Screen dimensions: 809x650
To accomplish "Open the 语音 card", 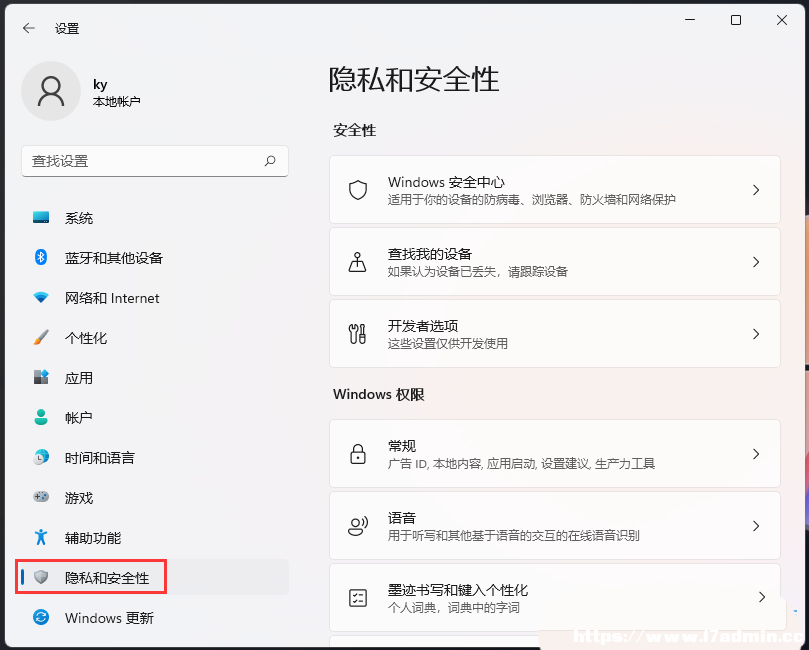I will (x=555, y=526).
